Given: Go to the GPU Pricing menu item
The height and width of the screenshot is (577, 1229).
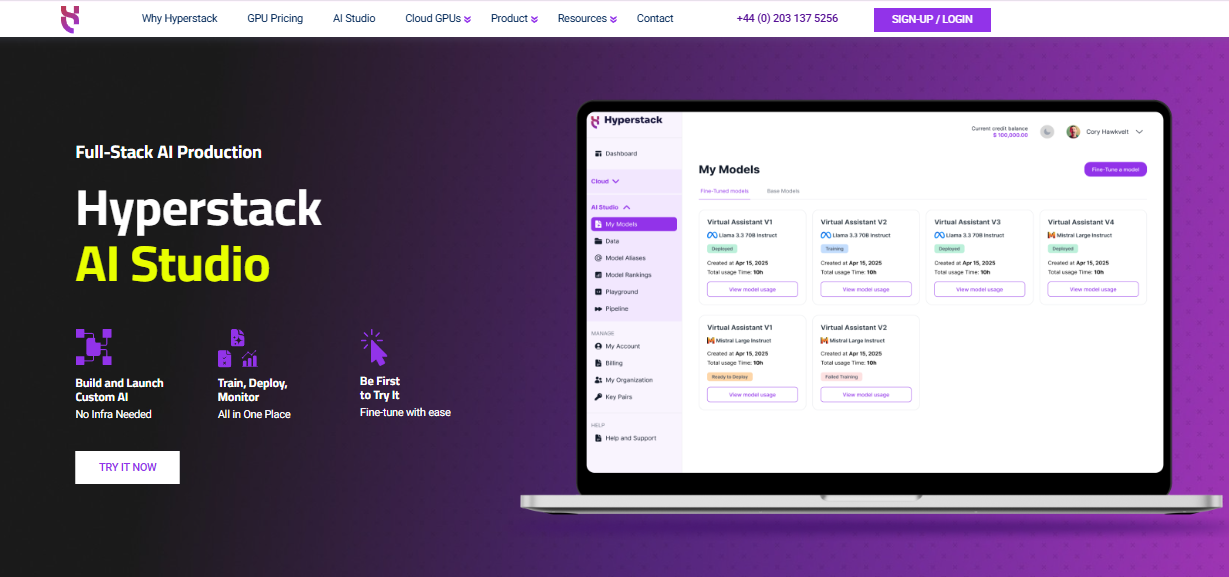Looking at the screenshot, I should [x=275, y=19].
